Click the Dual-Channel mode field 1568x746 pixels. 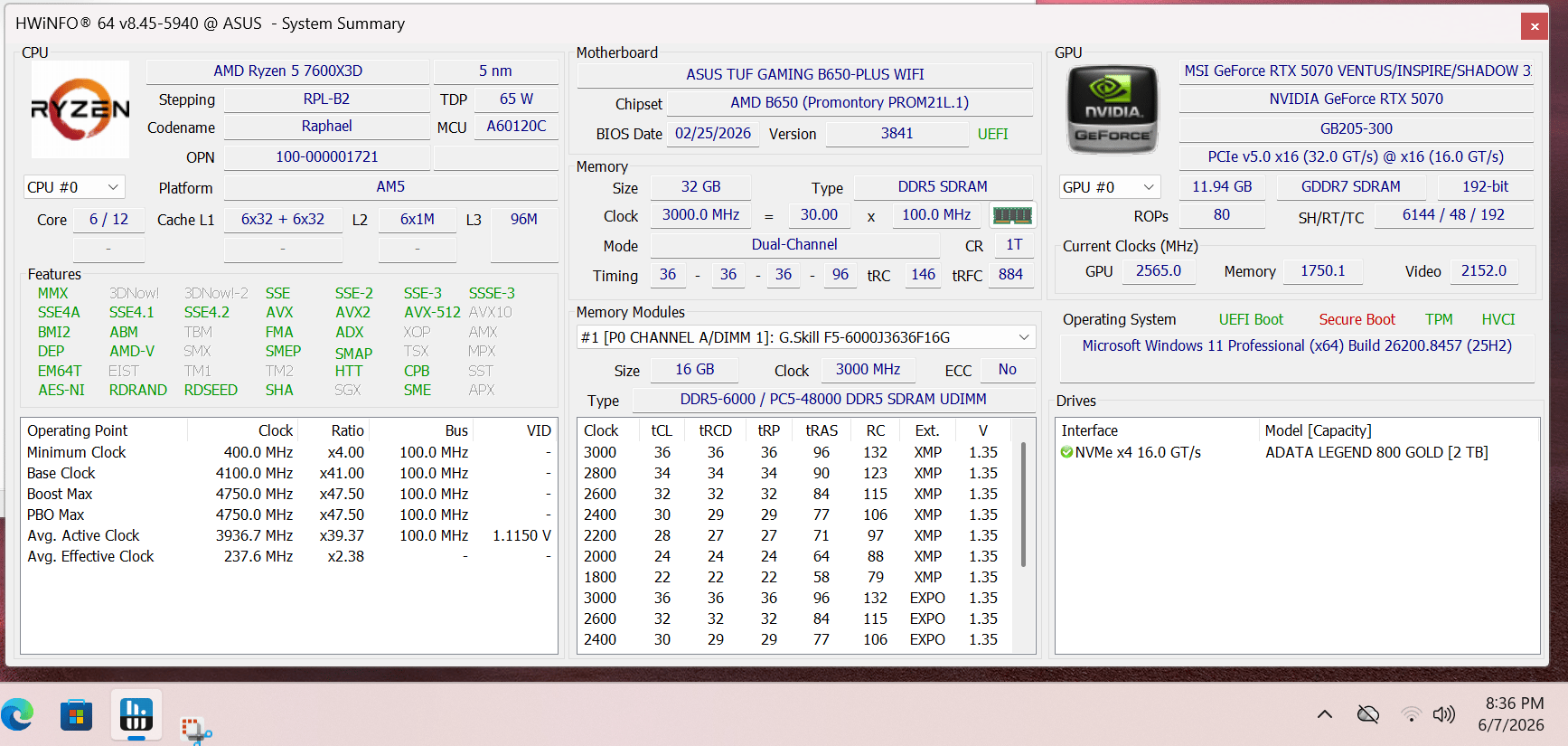click(x=793, y=245)
